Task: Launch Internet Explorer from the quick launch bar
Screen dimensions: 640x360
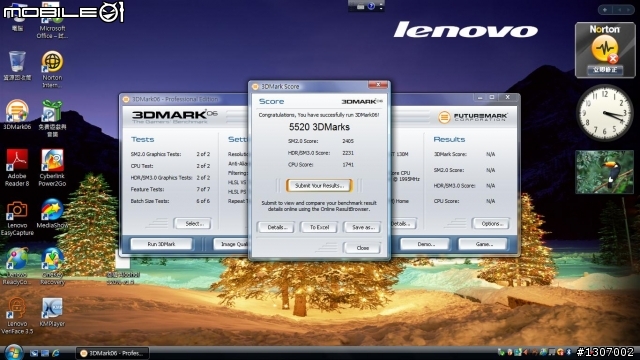Action: pos(56,353)
